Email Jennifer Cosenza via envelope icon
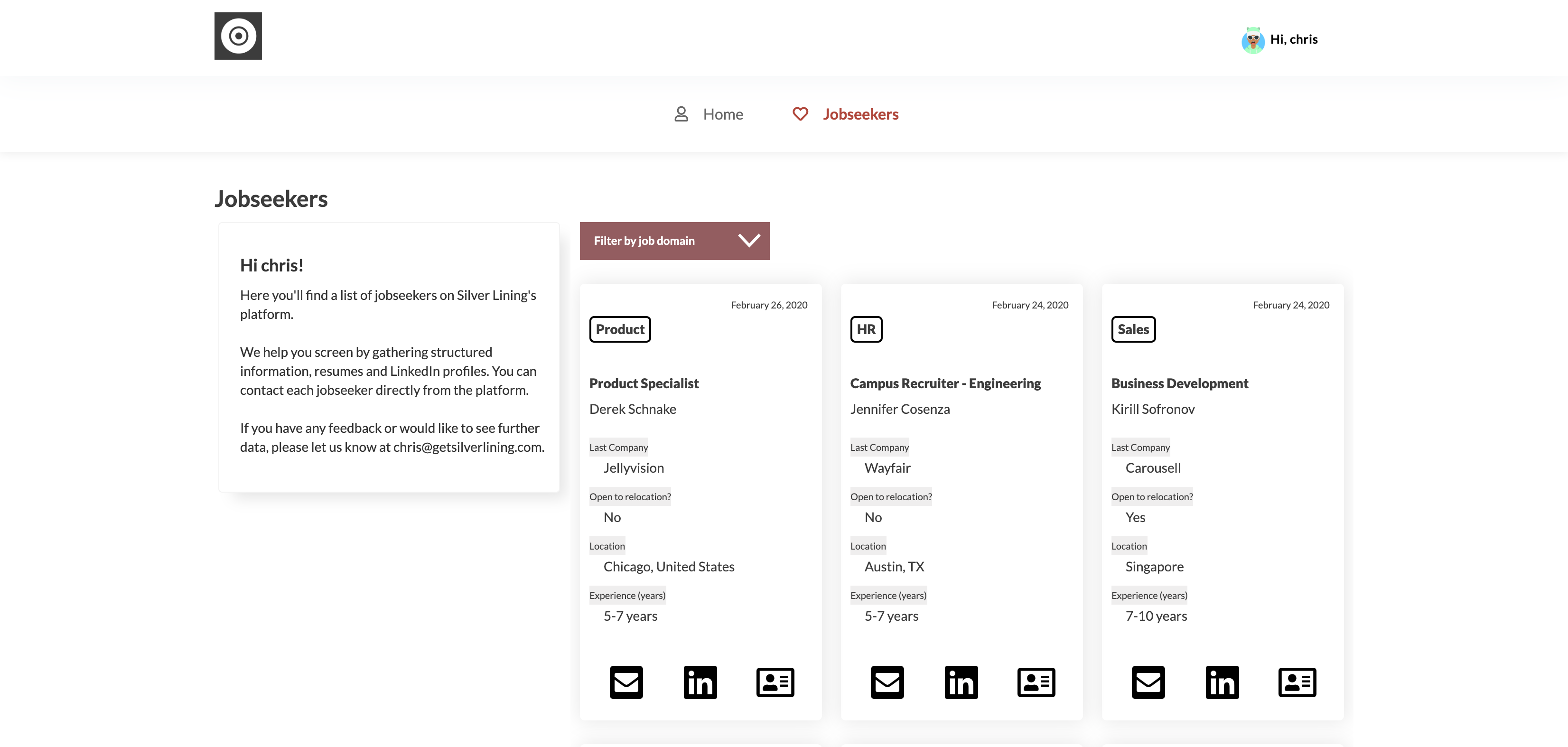This screenshot has height=747, width=1568. coord(887,682)
